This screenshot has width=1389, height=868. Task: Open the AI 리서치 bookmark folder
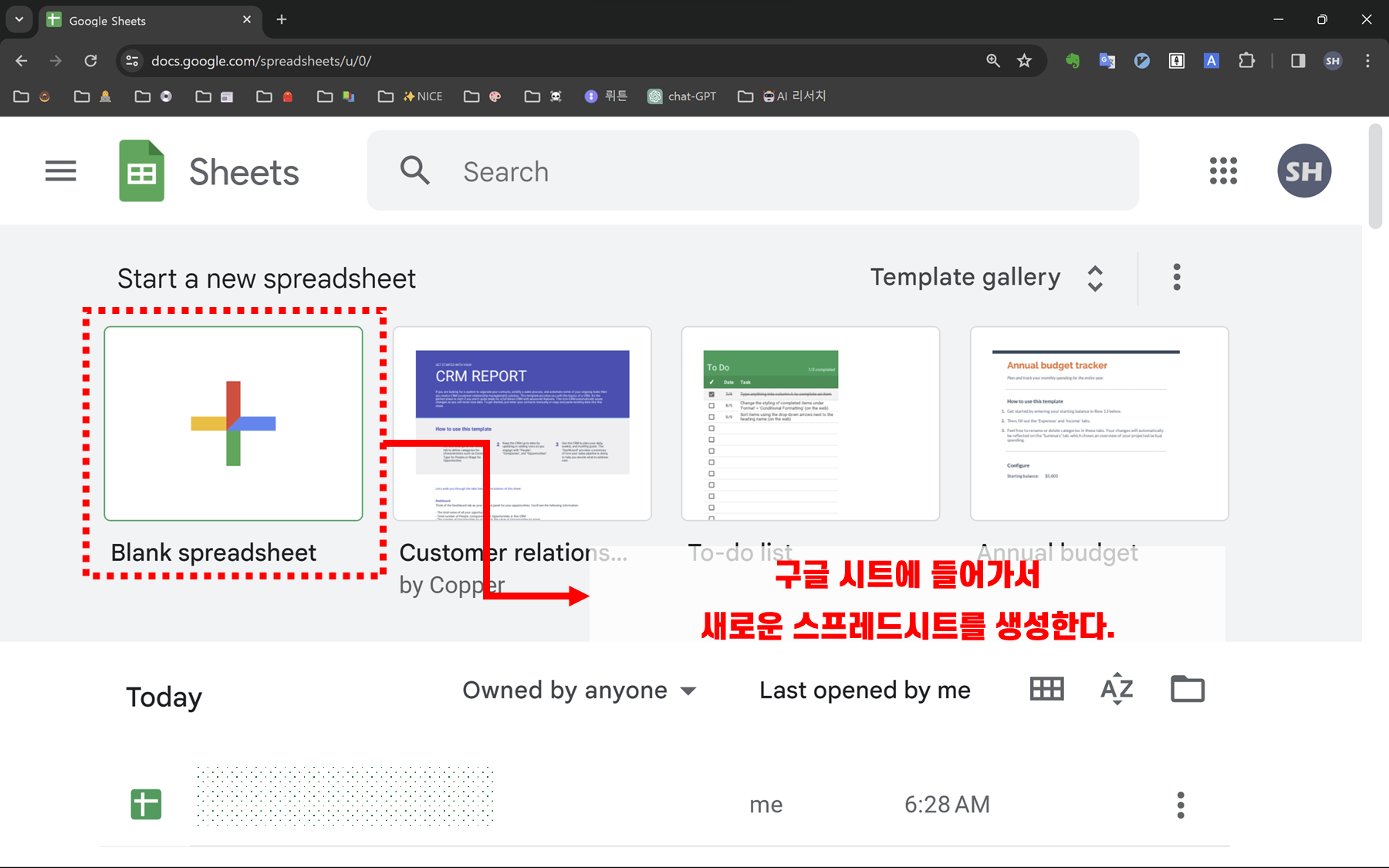point(782,96)
